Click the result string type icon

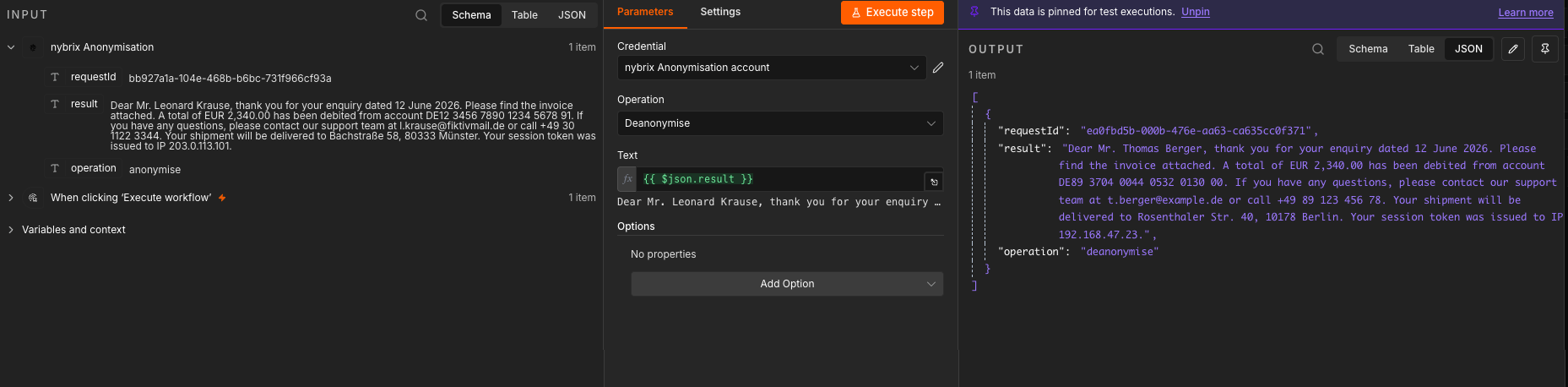click(55, 104)
